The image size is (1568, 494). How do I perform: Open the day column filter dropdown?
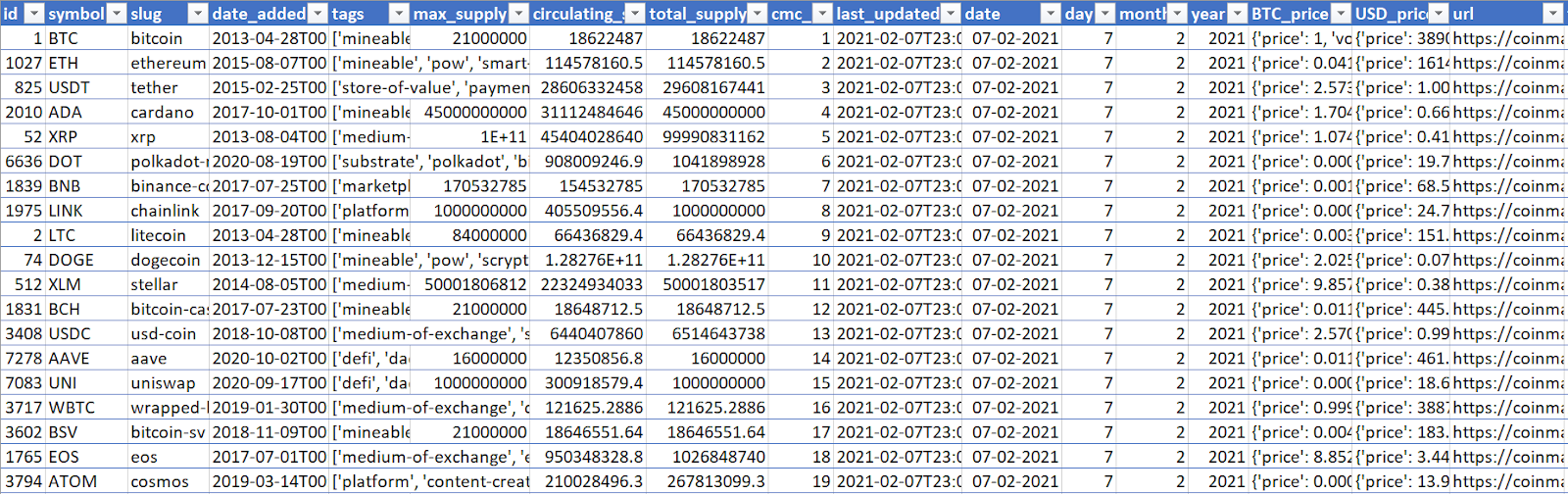[x=1104, y=14]
